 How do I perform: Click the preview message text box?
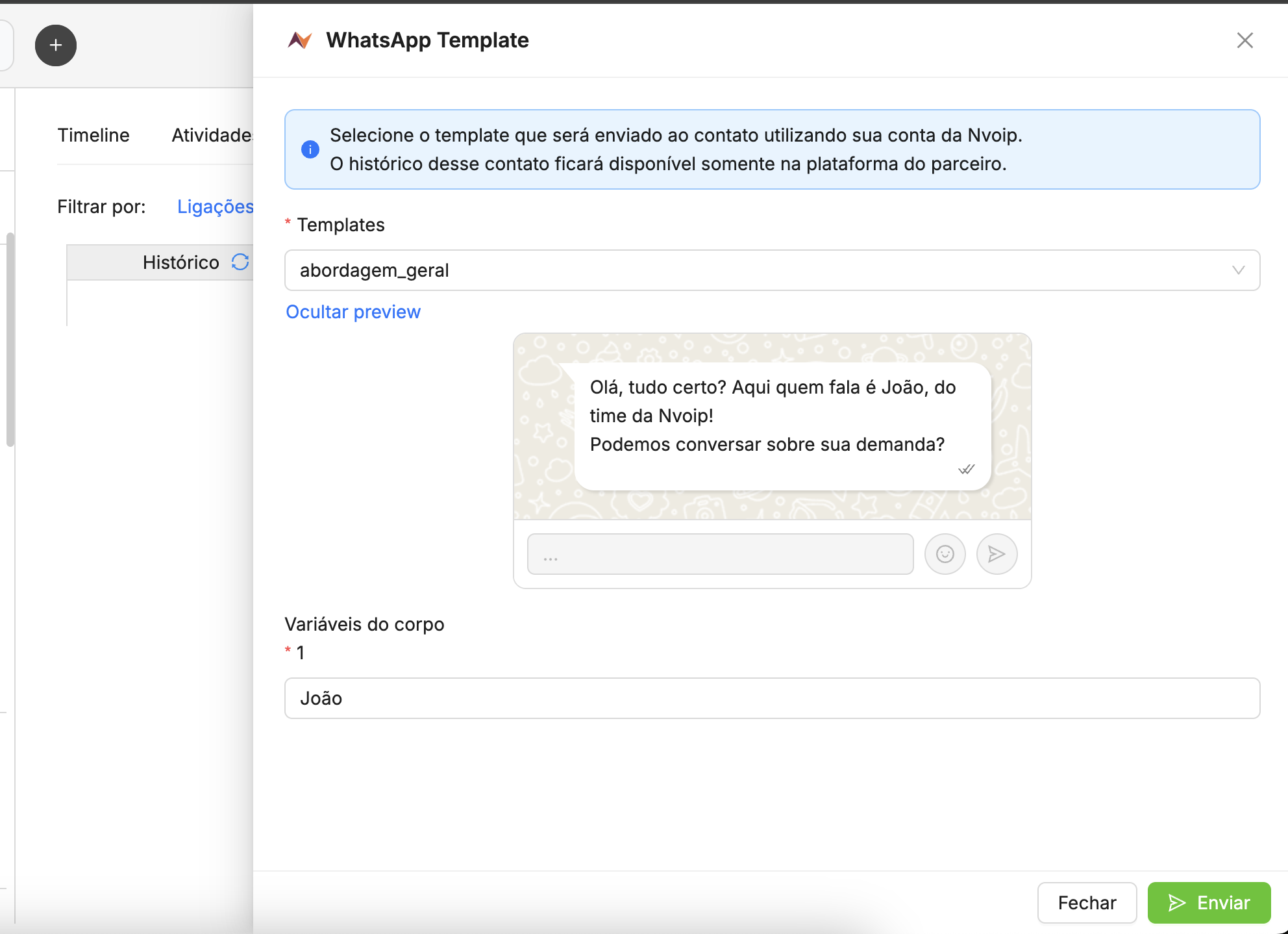(x=720, y=554)
